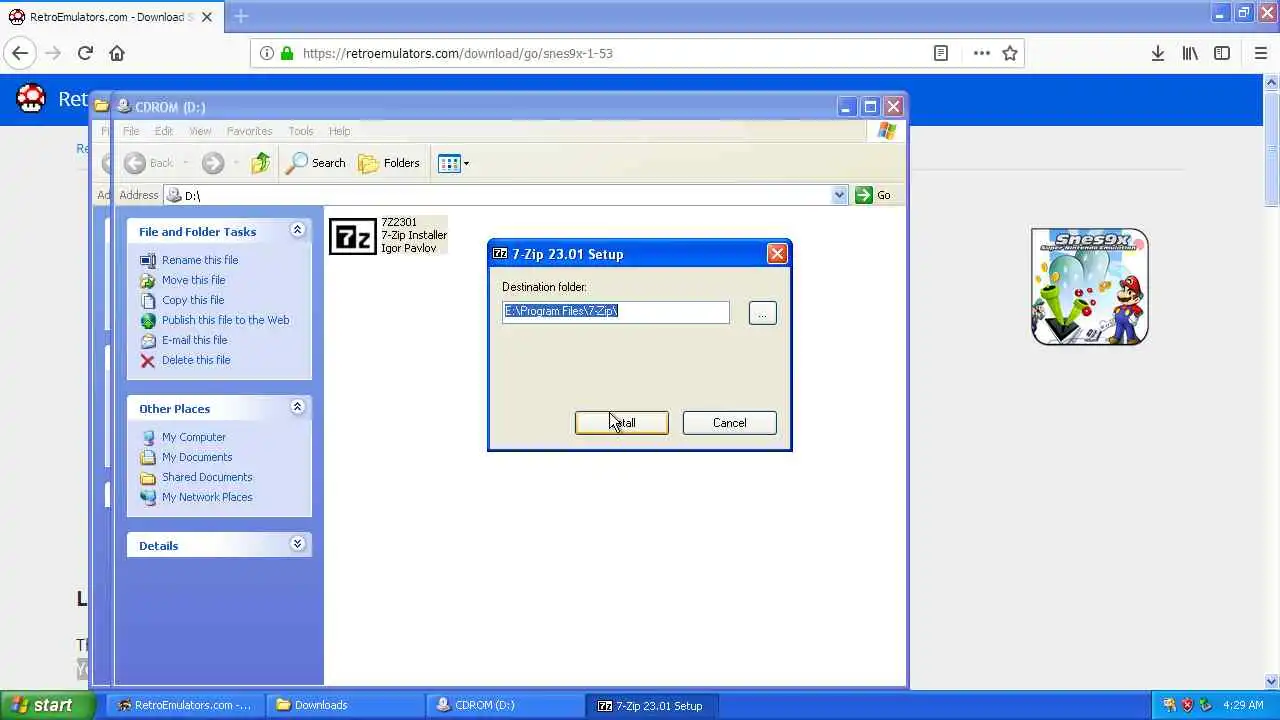Screen dimensions: 1280x720
Task: Open the Explorer Search pane
Action: pos(316,163)
